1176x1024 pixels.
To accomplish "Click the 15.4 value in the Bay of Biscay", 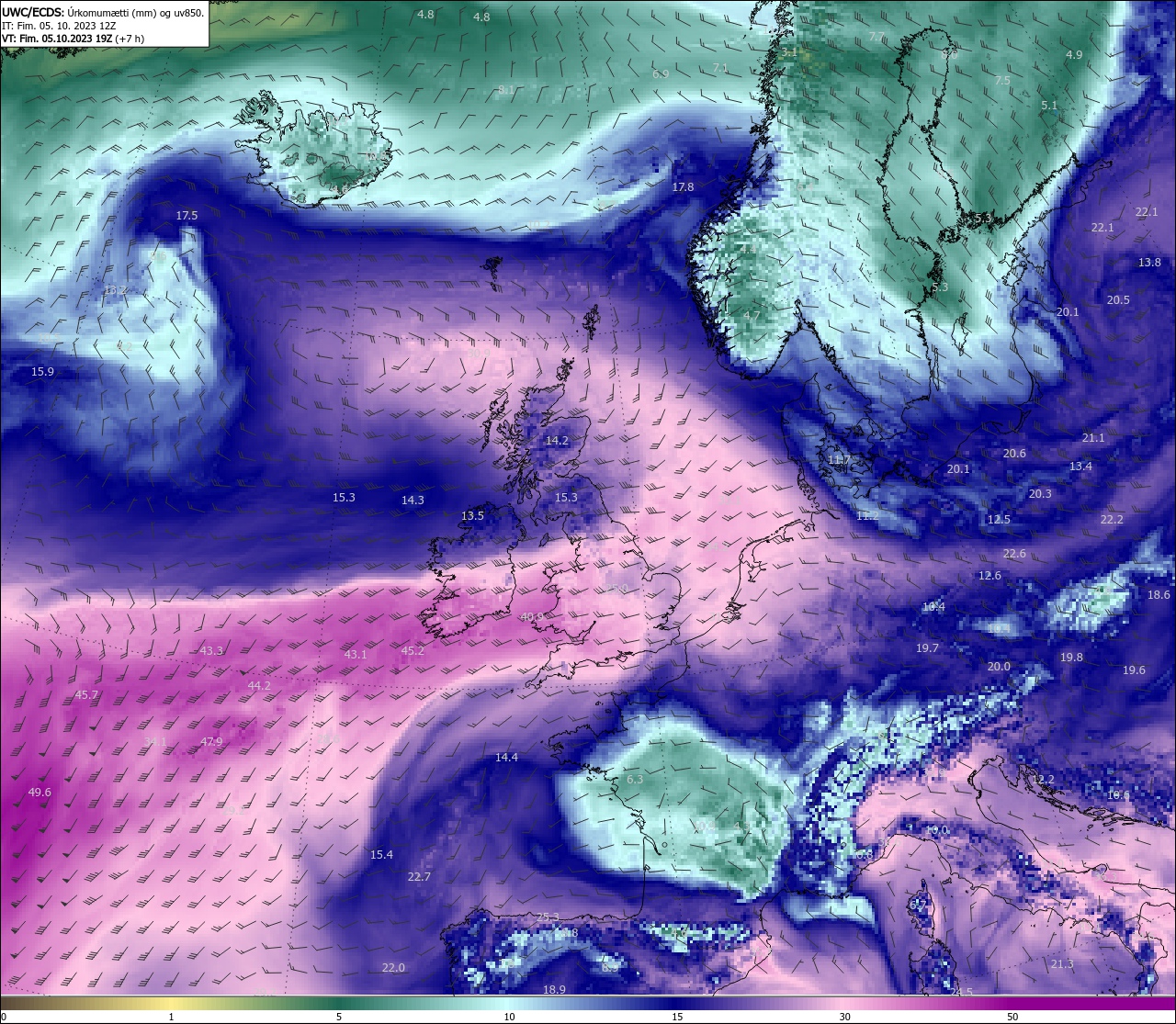I will tap(381, 854).
